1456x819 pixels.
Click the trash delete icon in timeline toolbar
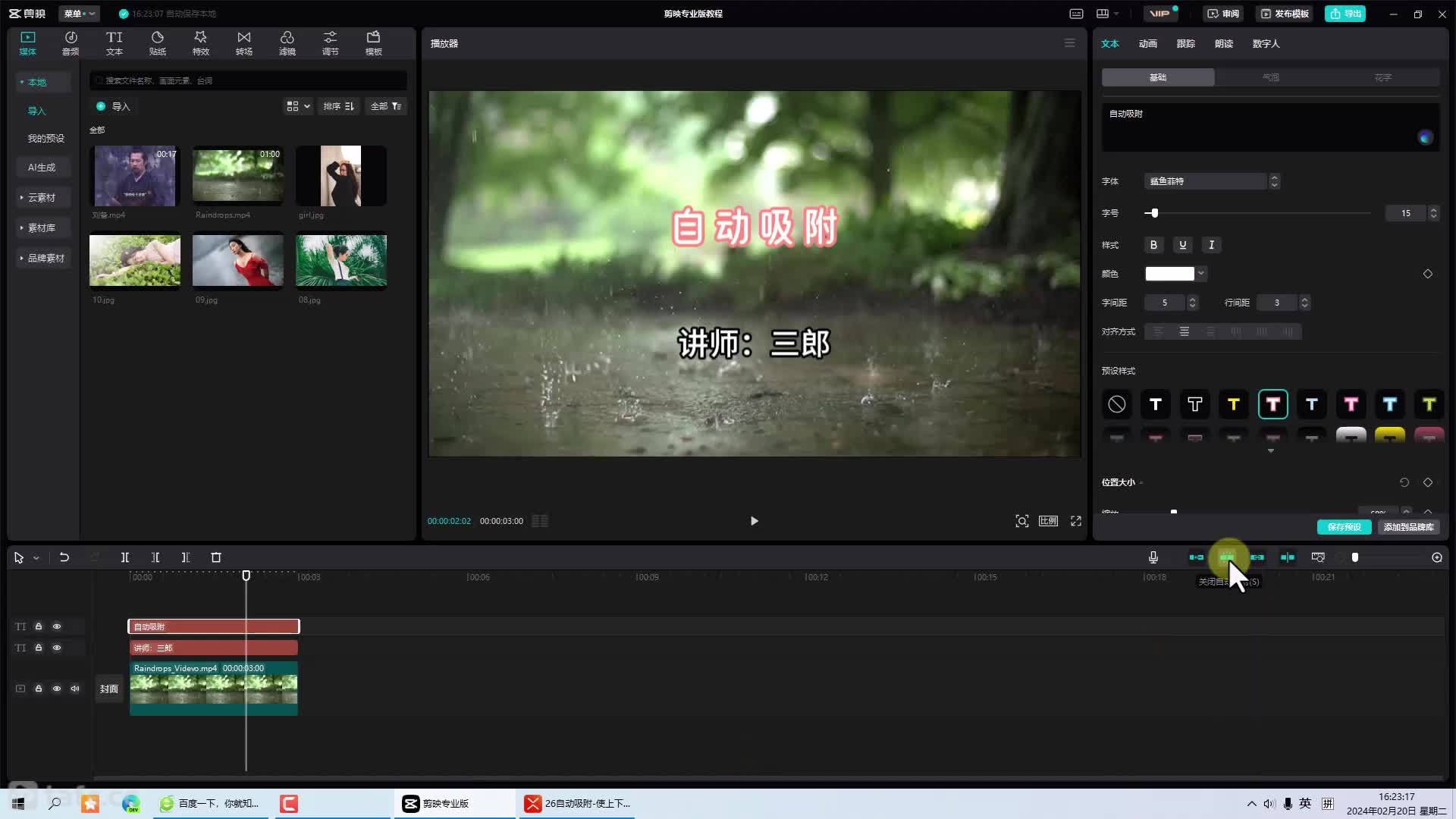[x=216, y=557]
